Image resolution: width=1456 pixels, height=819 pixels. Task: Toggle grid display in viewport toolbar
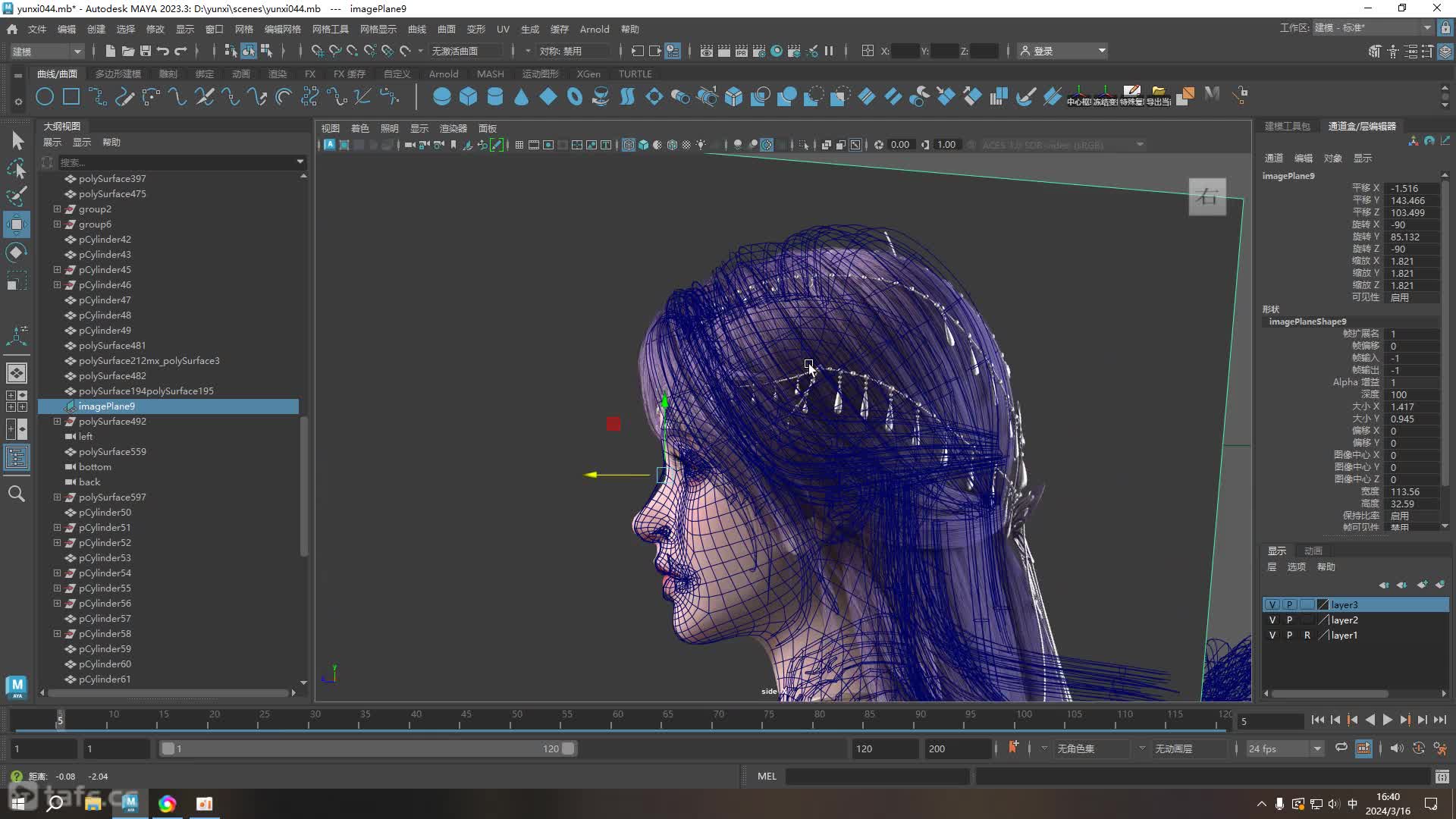[x=519, y=145]
